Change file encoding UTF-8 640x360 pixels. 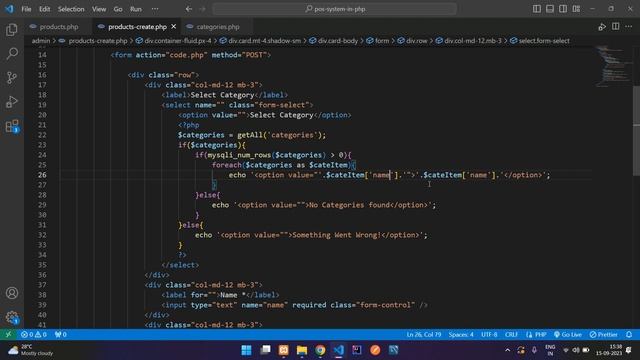(x=489, y=334)
